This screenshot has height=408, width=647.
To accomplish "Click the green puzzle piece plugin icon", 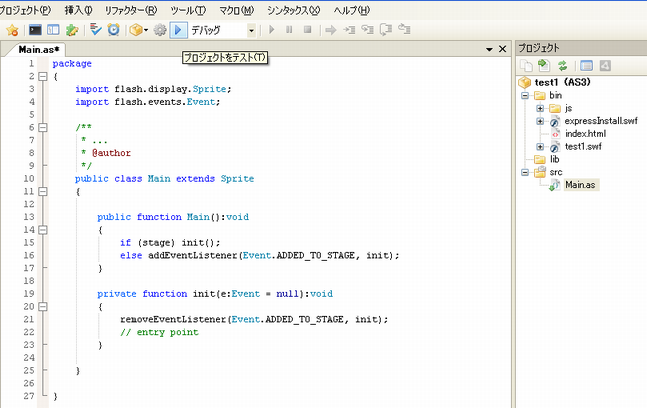I will (x=72, y=30).
